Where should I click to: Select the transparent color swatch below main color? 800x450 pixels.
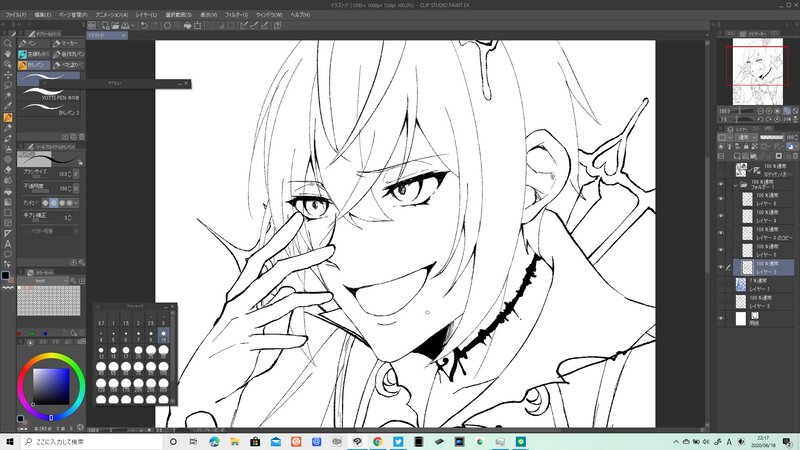pos(8,288)
